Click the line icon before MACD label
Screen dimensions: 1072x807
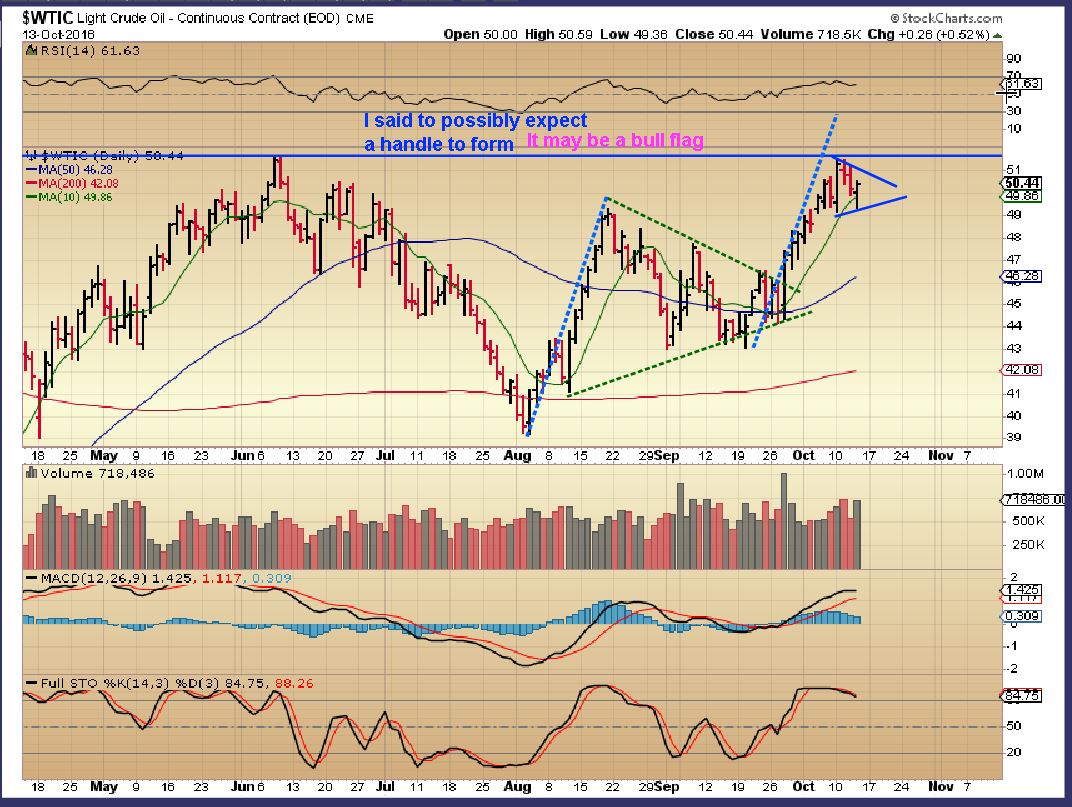tap(31, 579)
